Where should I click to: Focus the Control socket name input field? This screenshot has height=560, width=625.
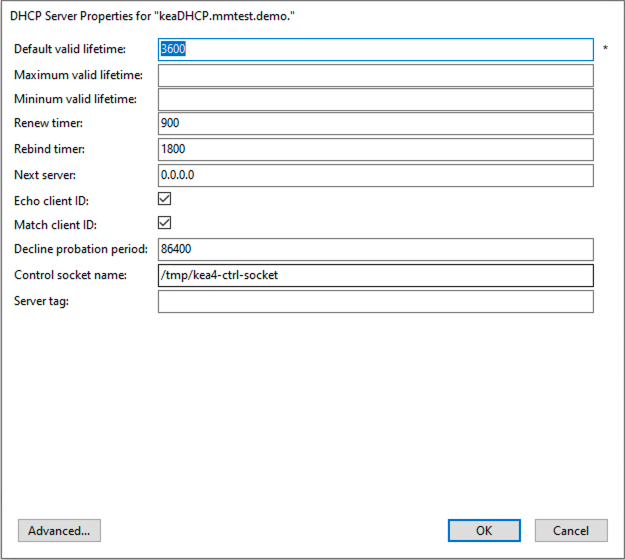coord(375,275)
